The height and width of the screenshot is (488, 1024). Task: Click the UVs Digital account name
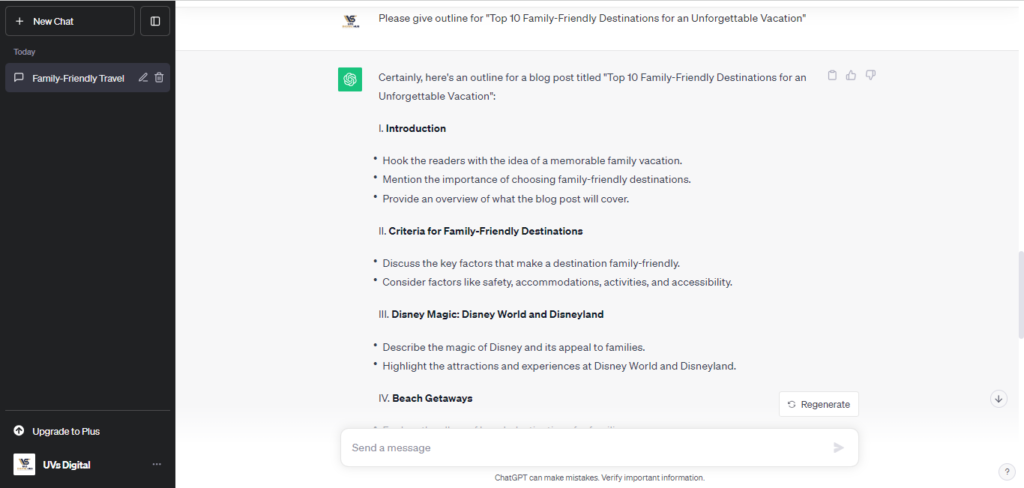(67, 464)
